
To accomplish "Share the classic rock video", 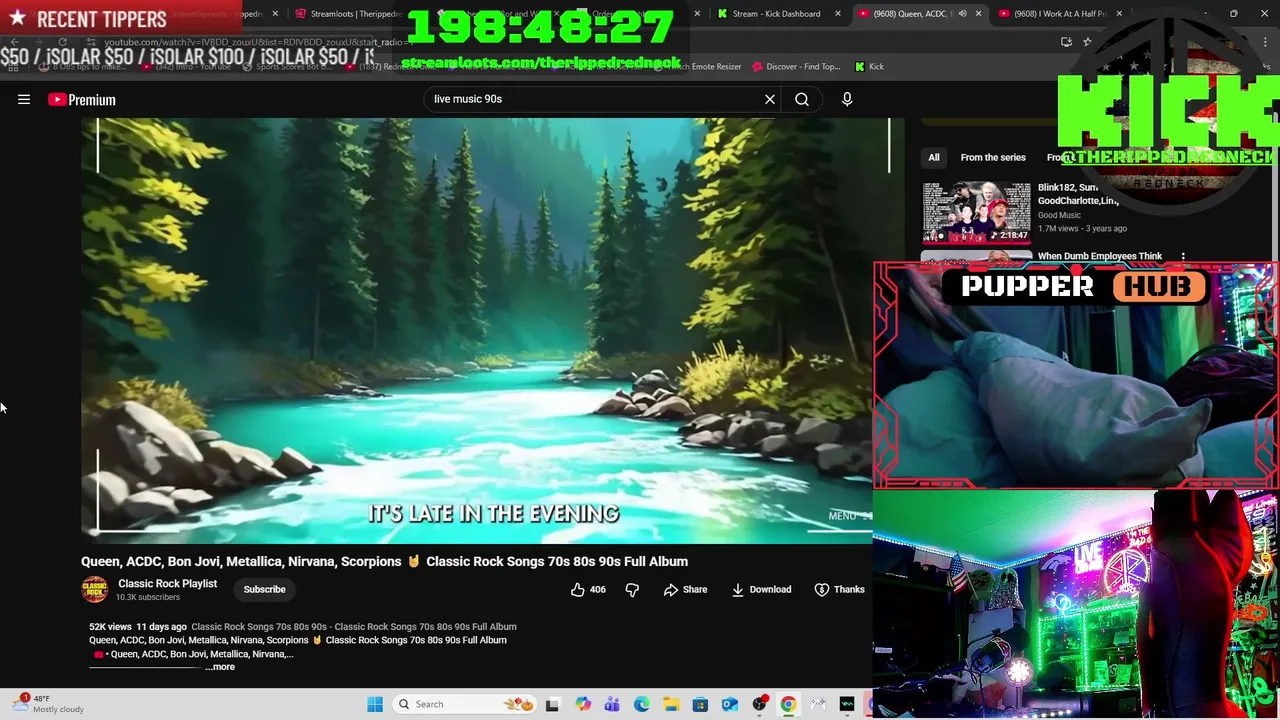I will click(685, 590).
